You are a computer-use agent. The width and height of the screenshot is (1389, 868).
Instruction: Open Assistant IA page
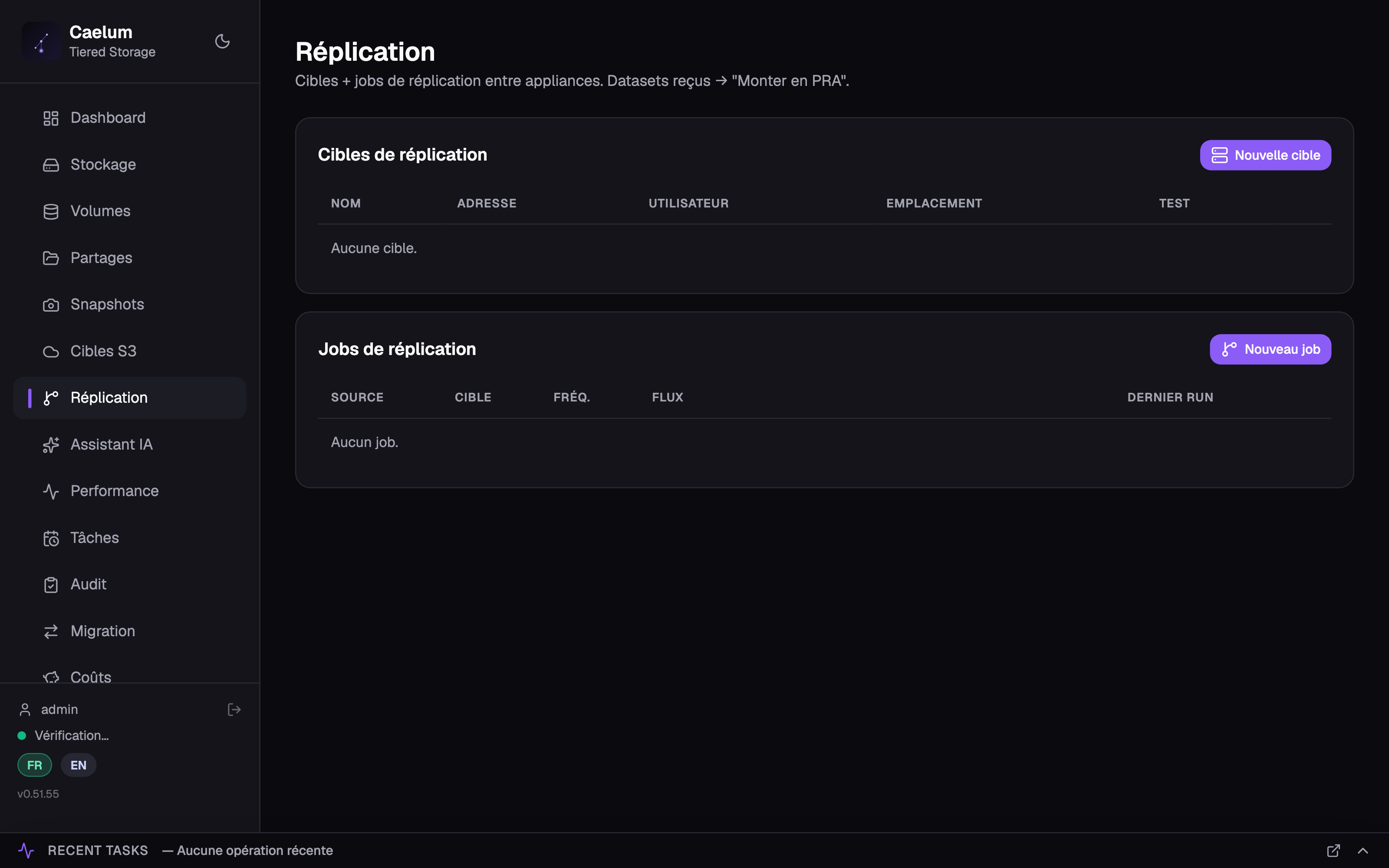tap(130, 444)
